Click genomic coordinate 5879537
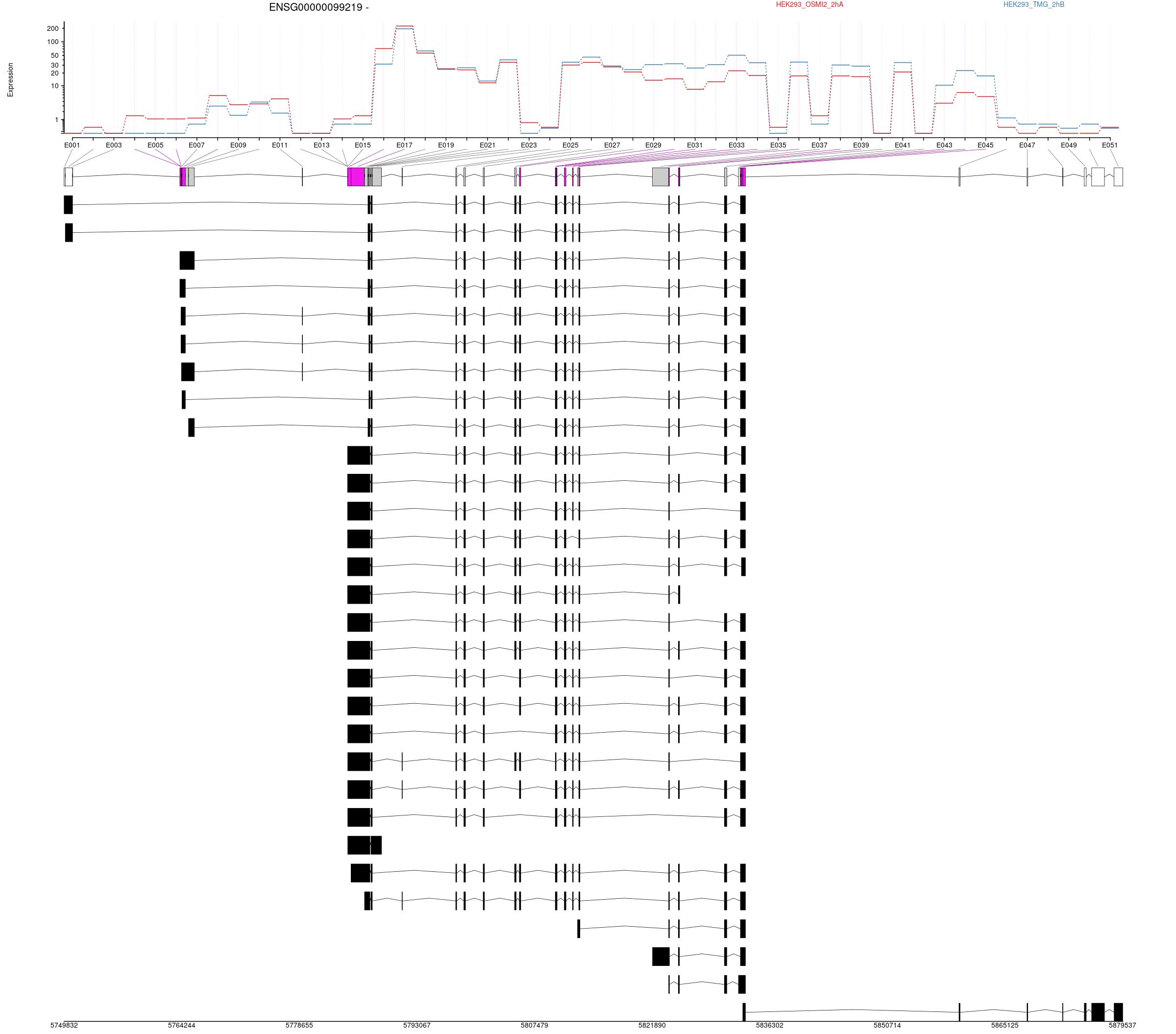Viewport: 1176px width, 1034px height. (x=1123, y=1025)
